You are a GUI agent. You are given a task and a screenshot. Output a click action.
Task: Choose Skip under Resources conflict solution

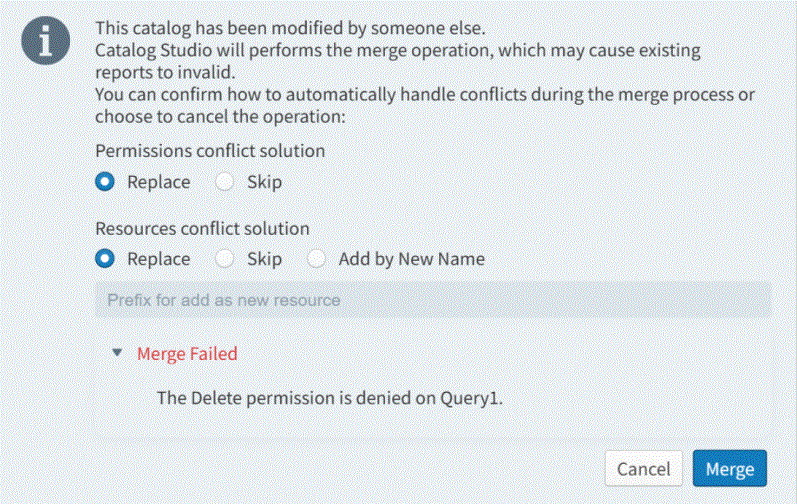tap(225, 259)
